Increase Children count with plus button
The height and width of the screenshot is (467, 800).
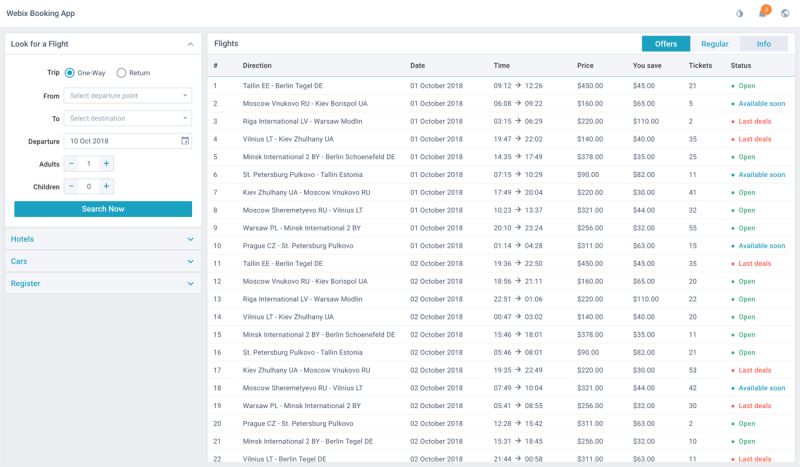pos(106,186)
